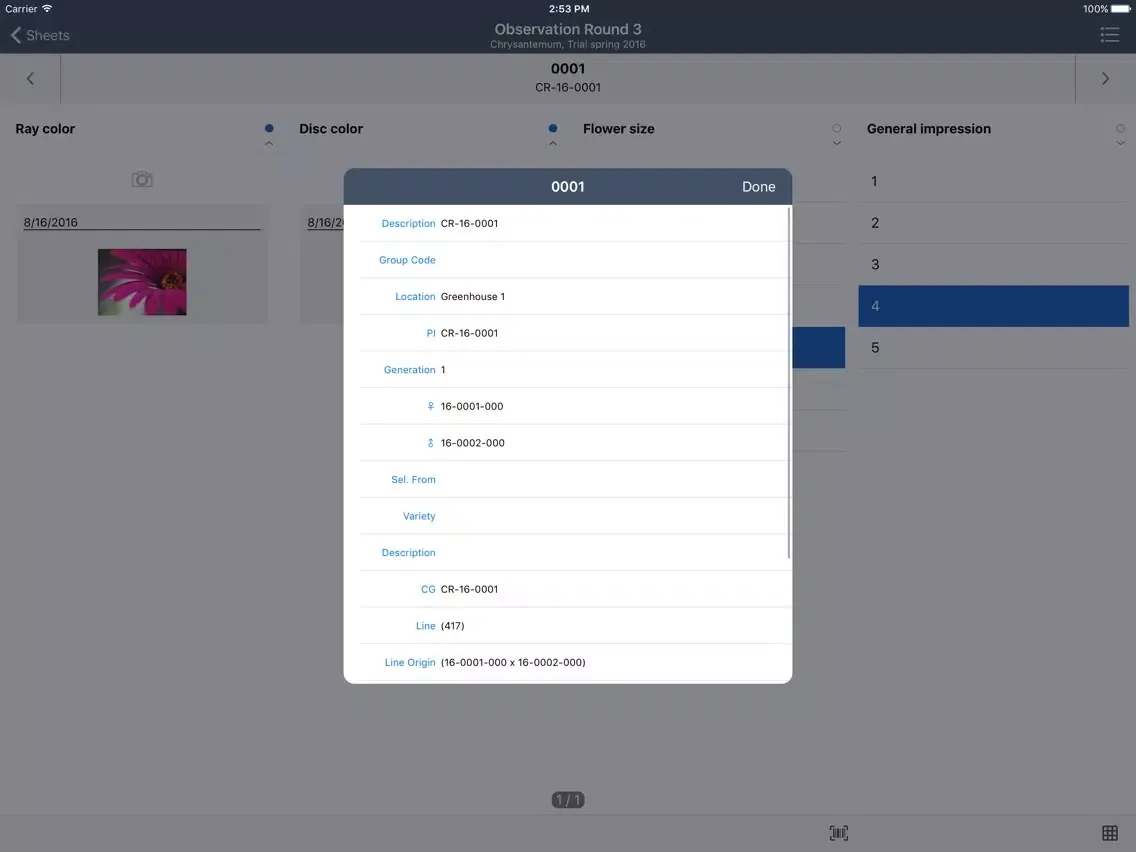Image resolution: width=1136 pixels, height=852 pixels.
Task: Collapse the Disc color column chevron
Action: point(553,143)
